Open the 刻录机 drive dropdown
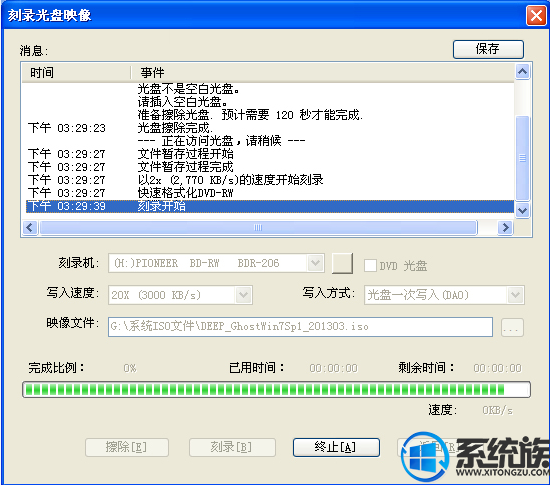This screenshot has width=550, height=485. pos(315,263)
